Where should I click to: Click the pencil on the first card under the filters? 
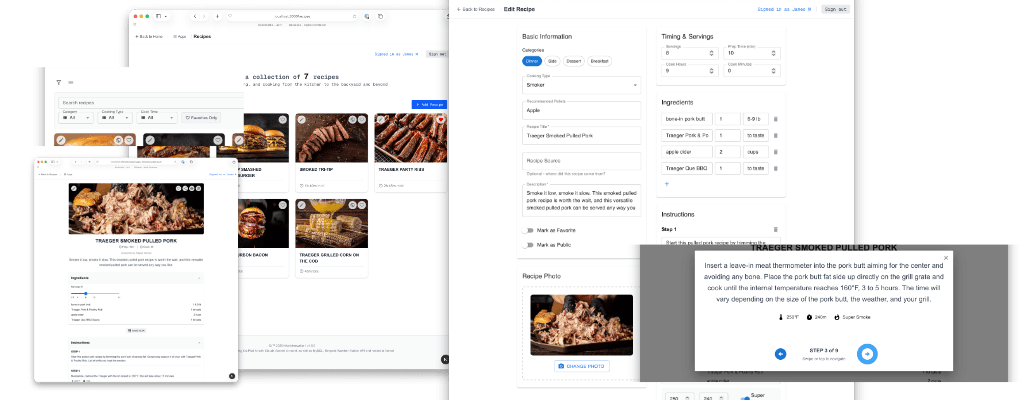tap(61, 140)
